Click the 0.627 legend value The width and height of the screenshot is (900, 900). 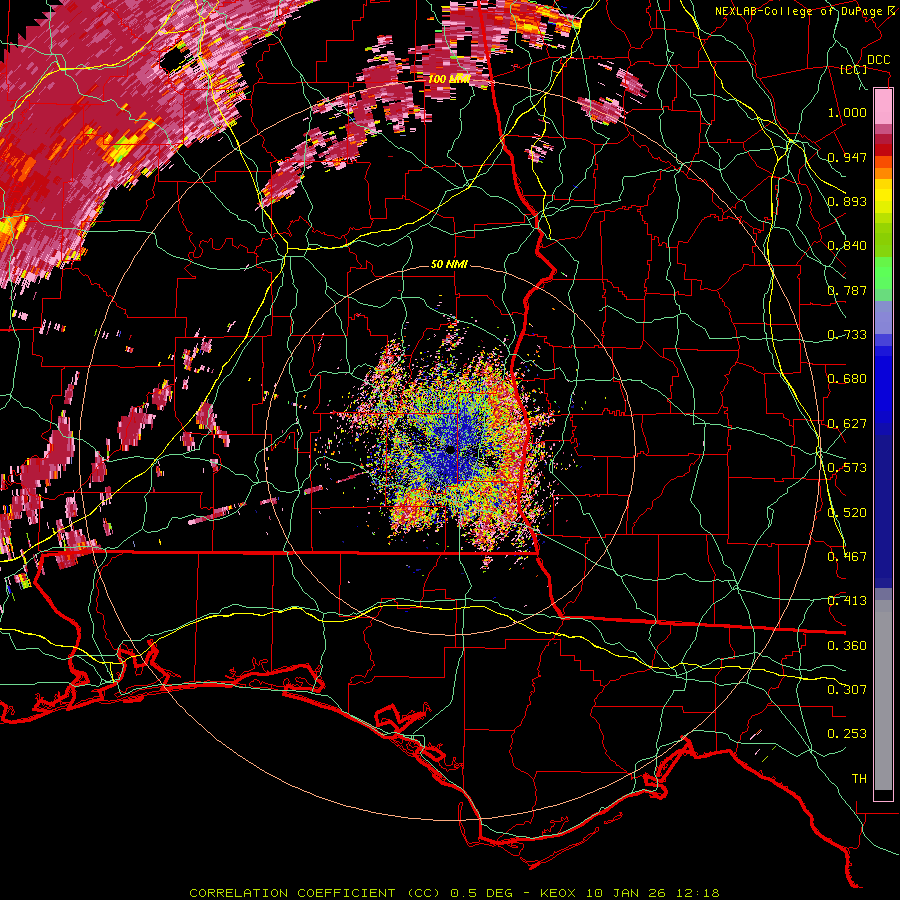click(847, 424)
